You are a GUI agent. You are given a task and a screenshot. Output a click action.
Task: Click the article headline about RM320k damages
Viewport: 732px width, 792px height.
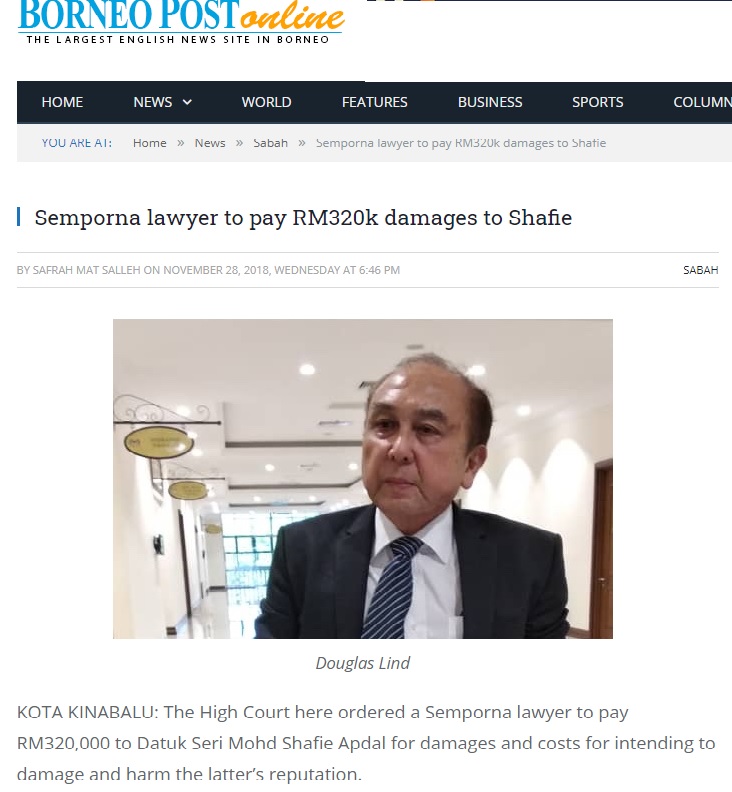(303, 218)
